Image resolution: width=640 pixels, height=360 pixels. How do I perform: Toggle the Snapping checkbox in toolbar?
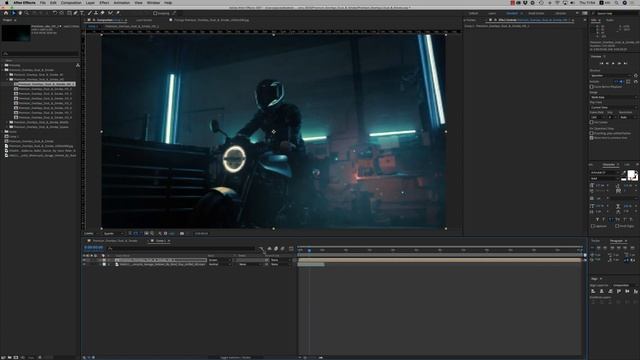[155, 13]
